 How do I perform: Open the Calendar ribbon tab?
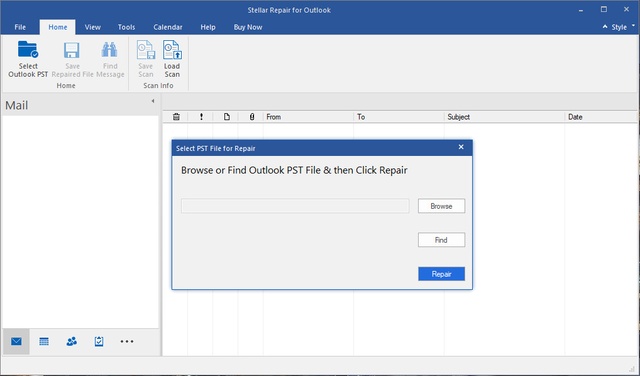coord(168,27)
